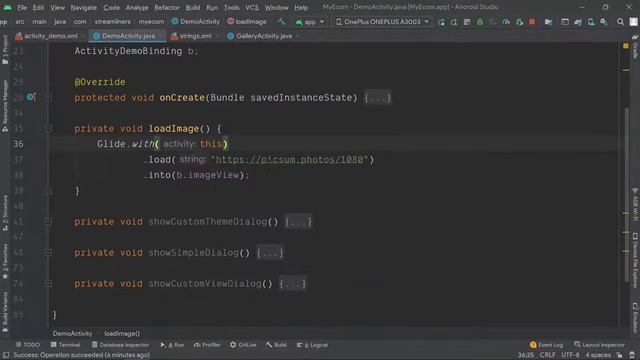Click the Profile app gauge icon

point(506,22)
